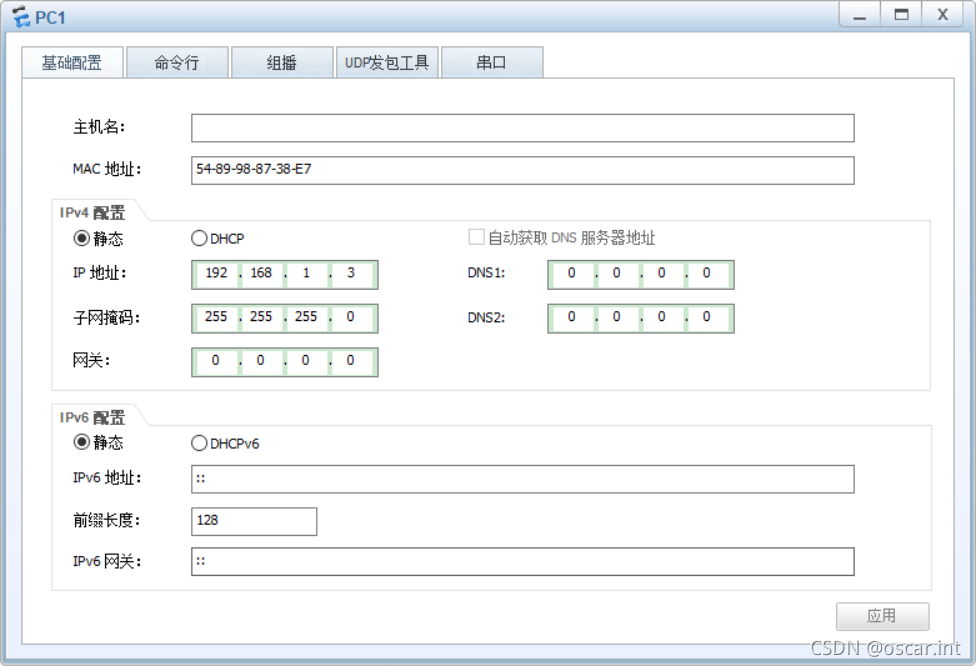
Task: Click the IP address last octet 3
Action: click(351, 274)
